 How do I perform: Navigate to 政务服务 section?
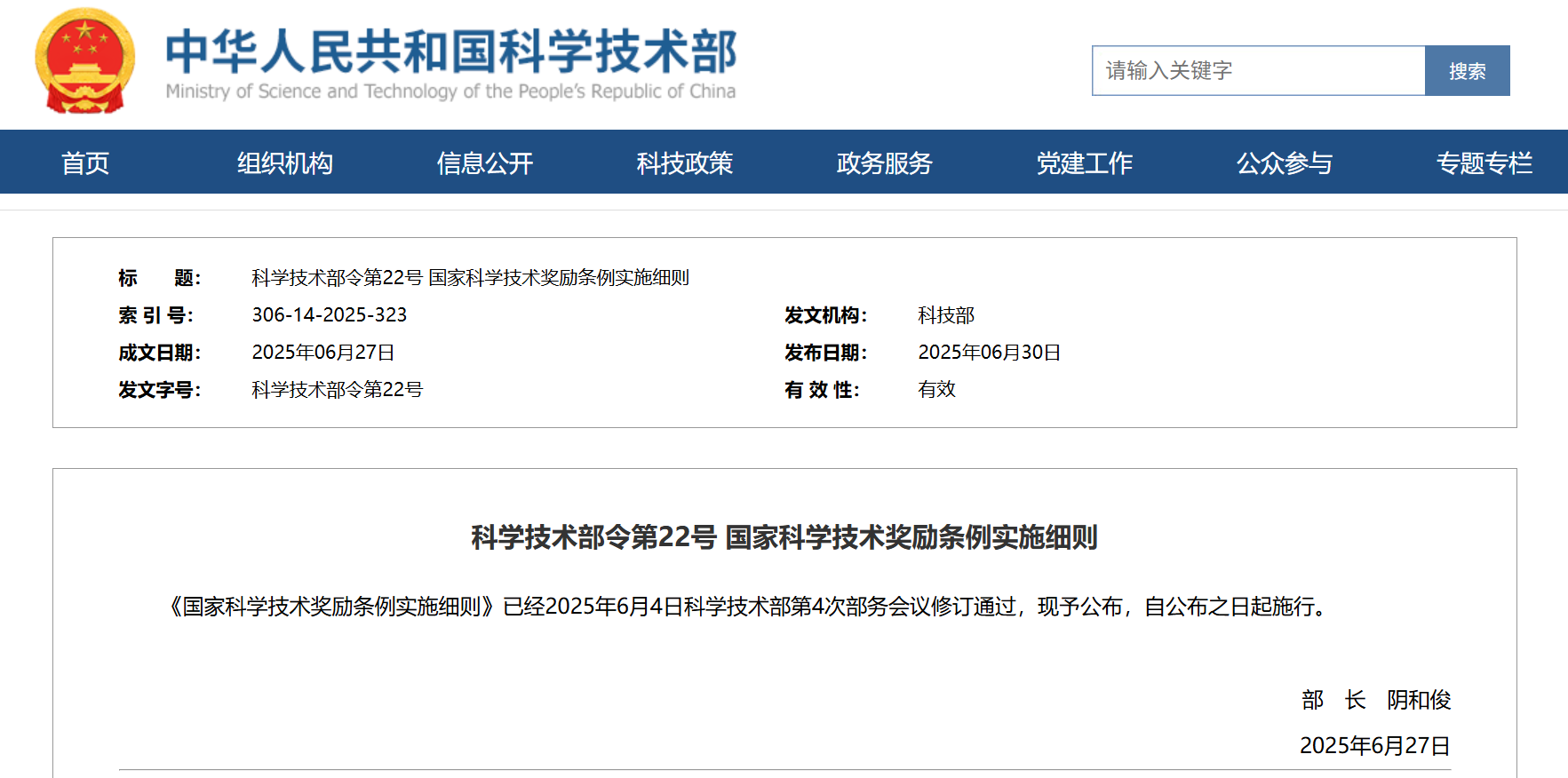pos(884,163)
